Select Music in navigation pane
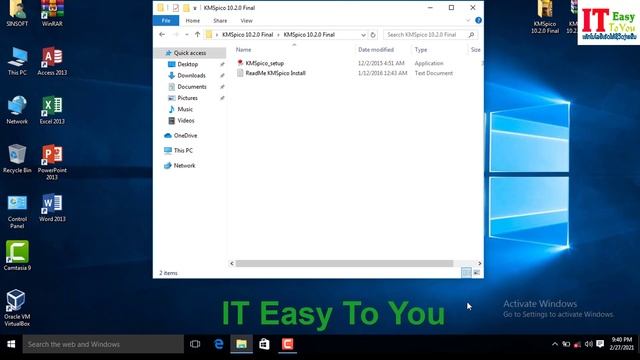640x360 pixels. [184, 109]
